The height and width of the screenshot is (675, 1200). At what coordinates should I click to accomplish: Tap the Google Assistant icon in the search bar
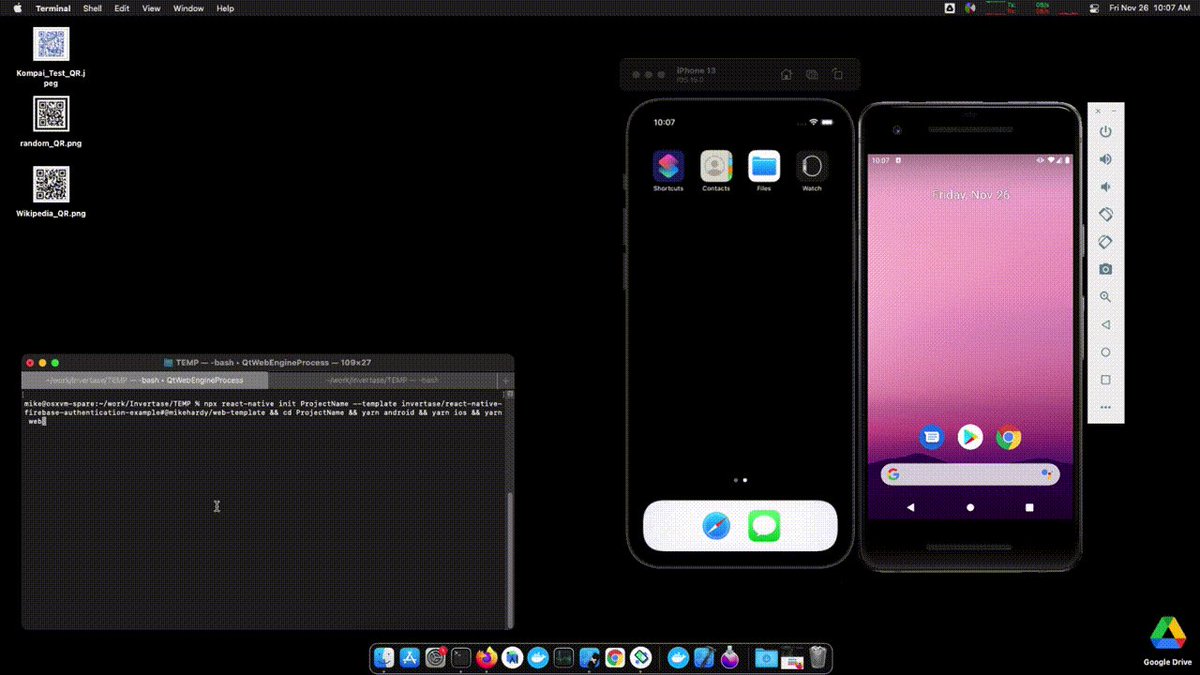(x=1046, y=474)
